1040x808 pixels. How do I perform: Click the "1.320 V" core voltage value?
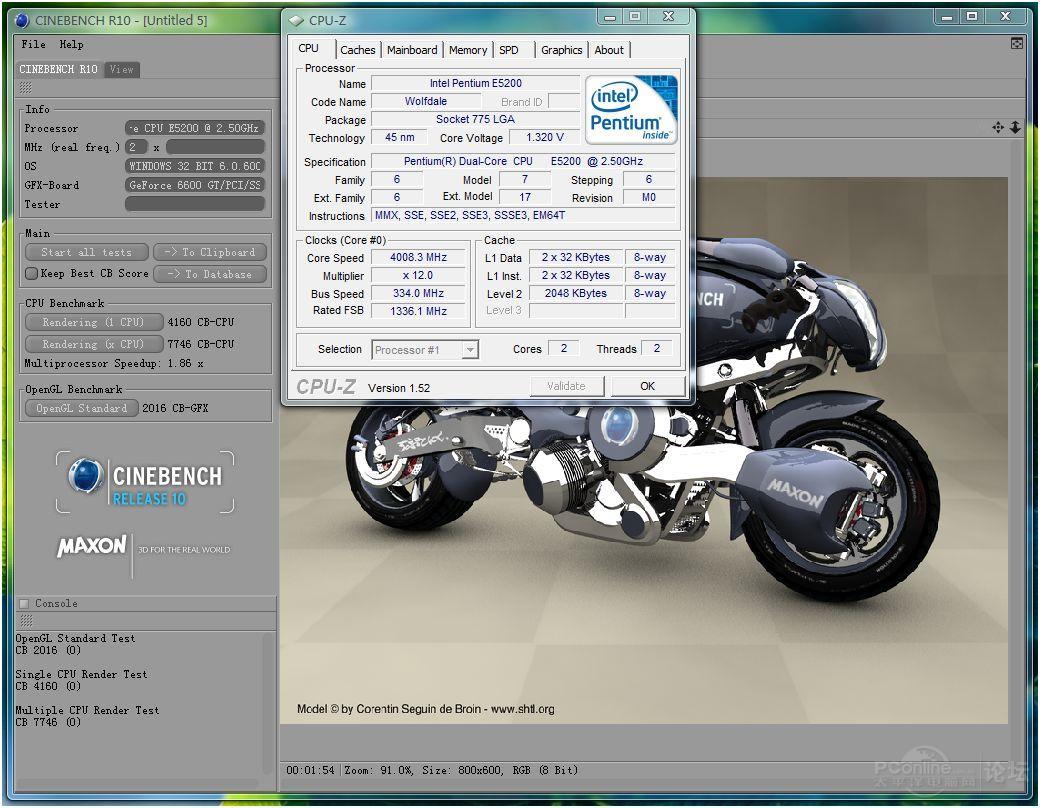[x=545, y=137]
